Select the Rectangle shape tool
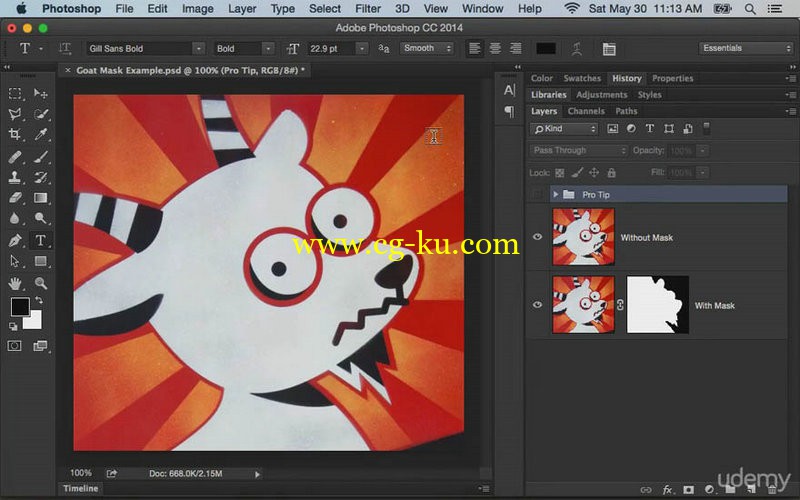The height and width of the screenshot is (500, 800). 40,261
